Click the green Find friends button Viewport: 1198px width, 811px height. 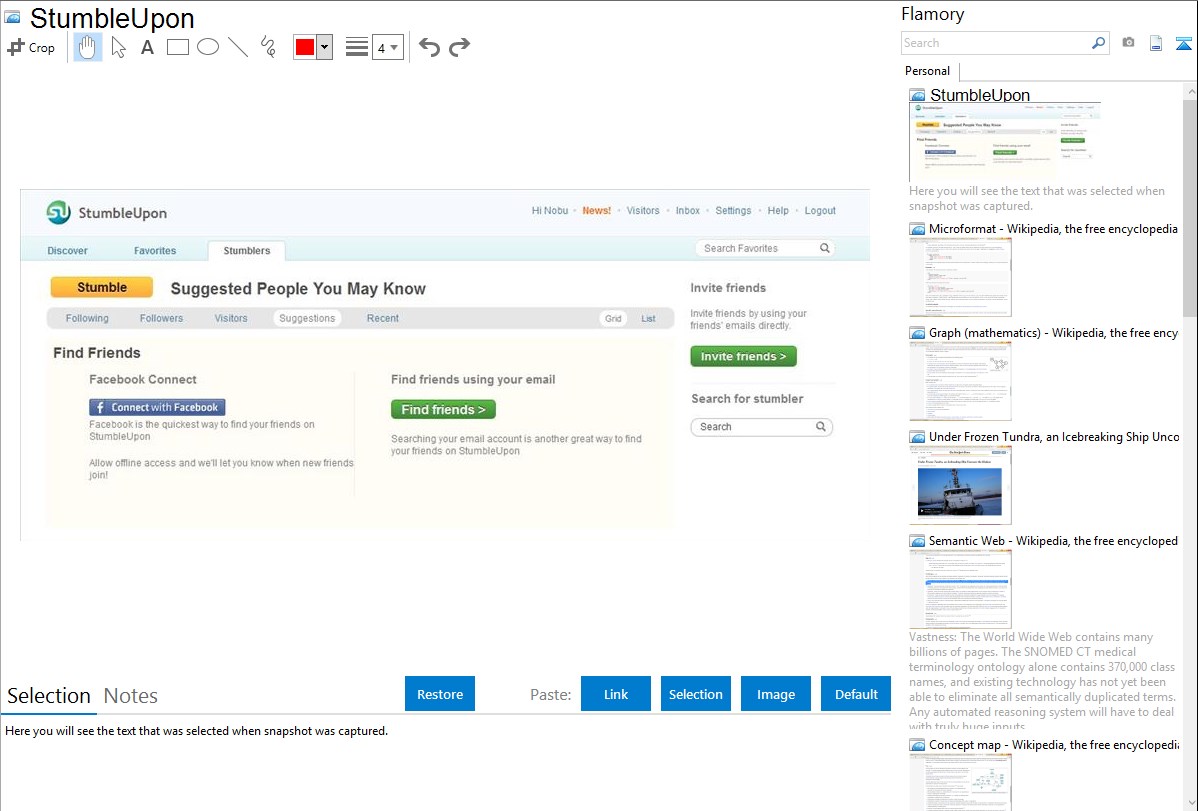pyautogui.click(x=443, y=410)
